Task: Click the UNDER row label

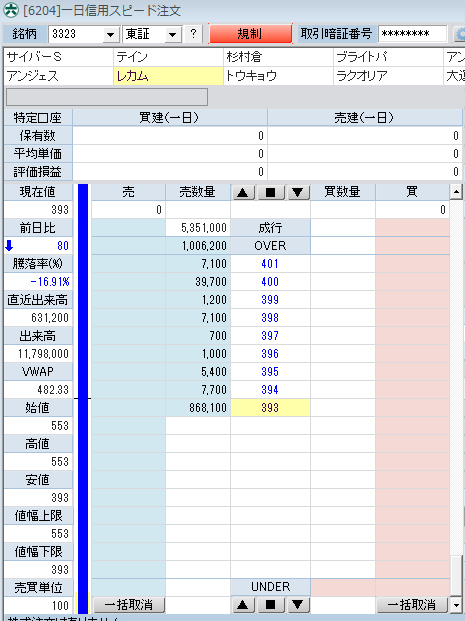Action: [x=271, y=587]
